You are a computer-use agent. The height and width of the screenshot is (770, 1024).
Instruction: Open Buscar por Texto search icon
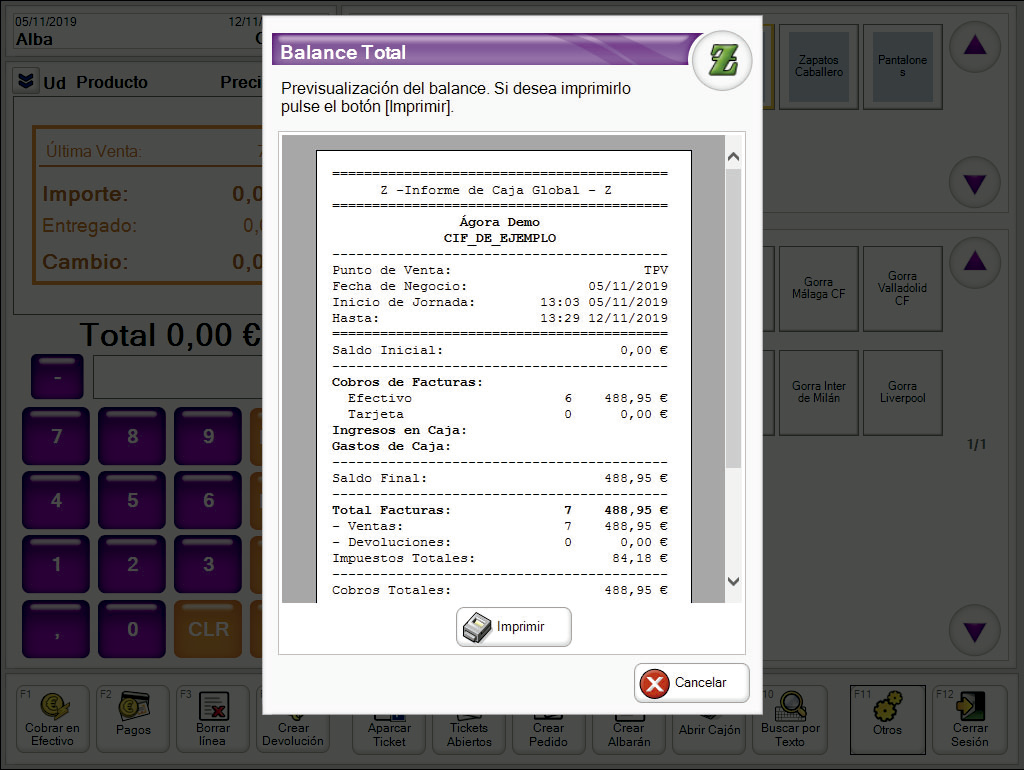click(789, 708)
